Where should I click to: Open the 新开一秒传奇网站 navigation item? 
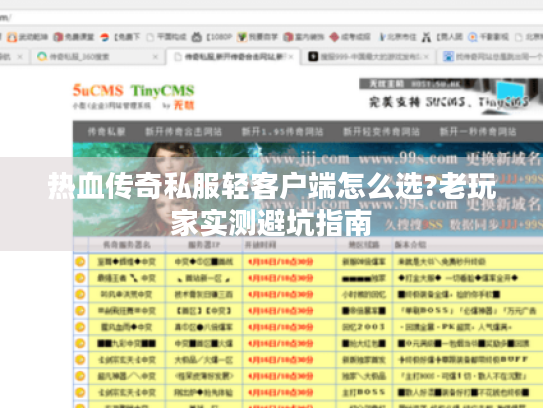pos(478,132)
